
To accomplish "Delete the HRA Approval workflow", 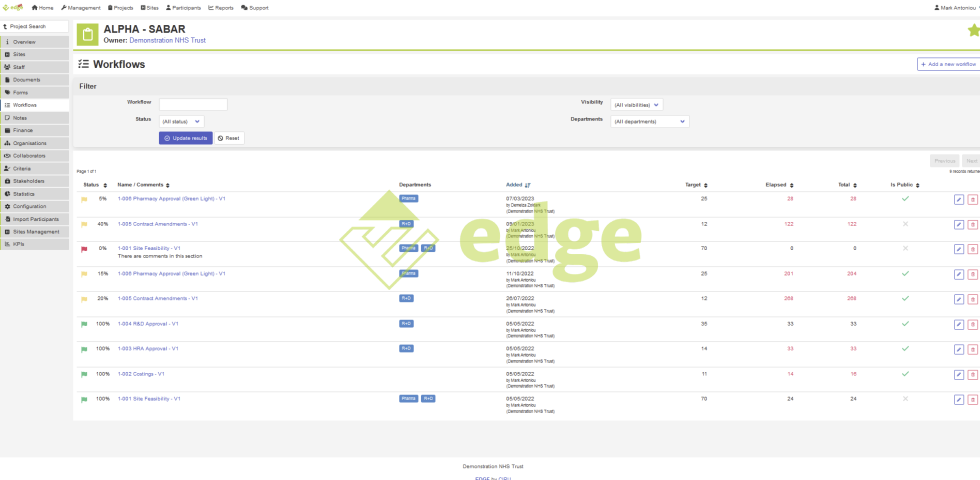I will [972, 349].
